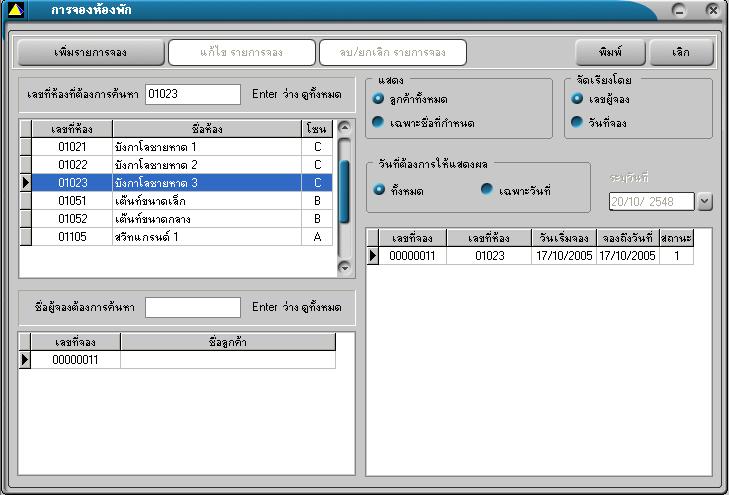The width and height of the screenshot is (729, 495).
Task: Select room row 01051 เต้นท์ขนาดเล็ก
Action: [180, 201]
